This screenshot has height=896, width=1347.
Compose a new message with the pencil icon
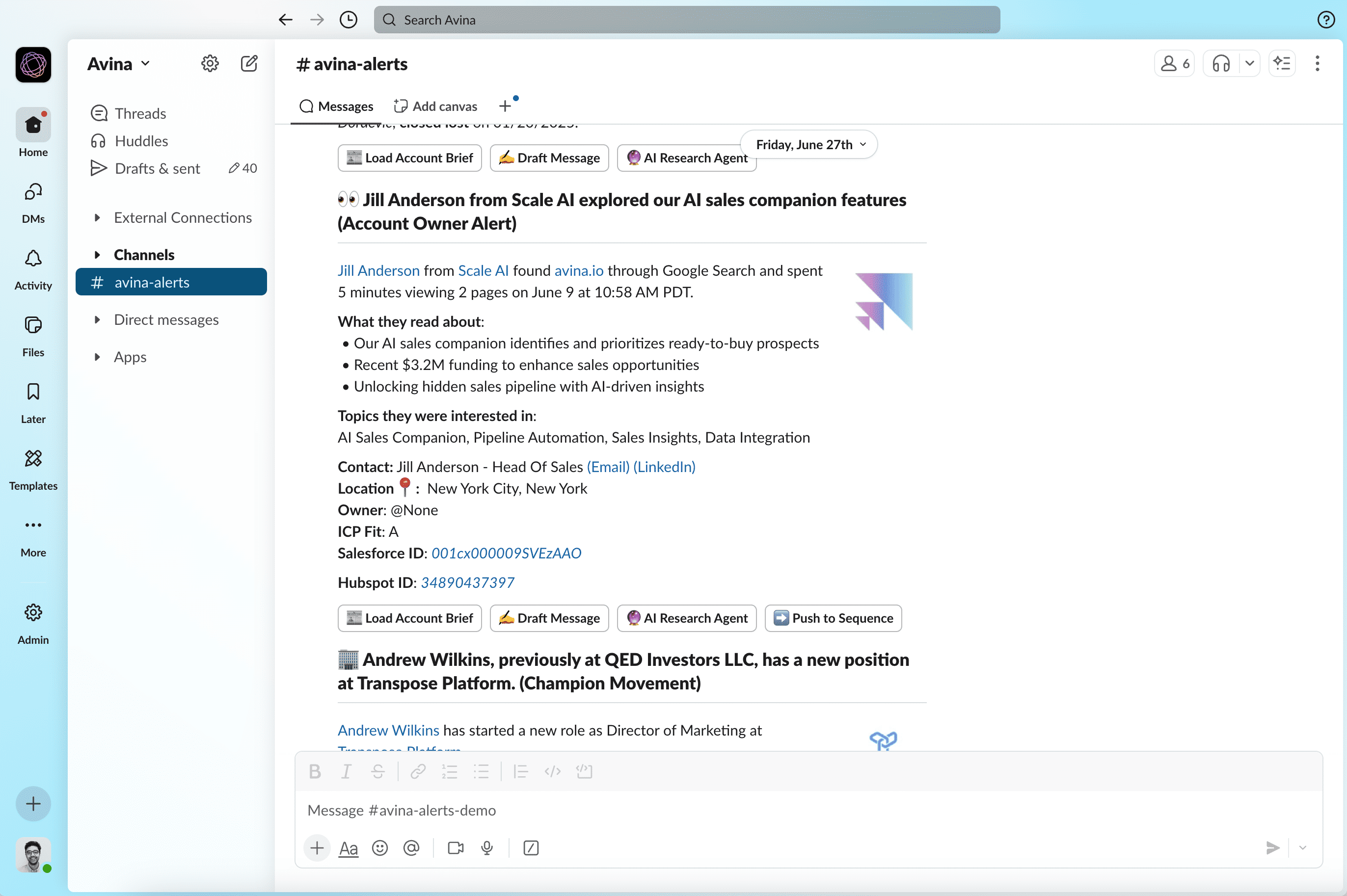[x=248, y=63]
